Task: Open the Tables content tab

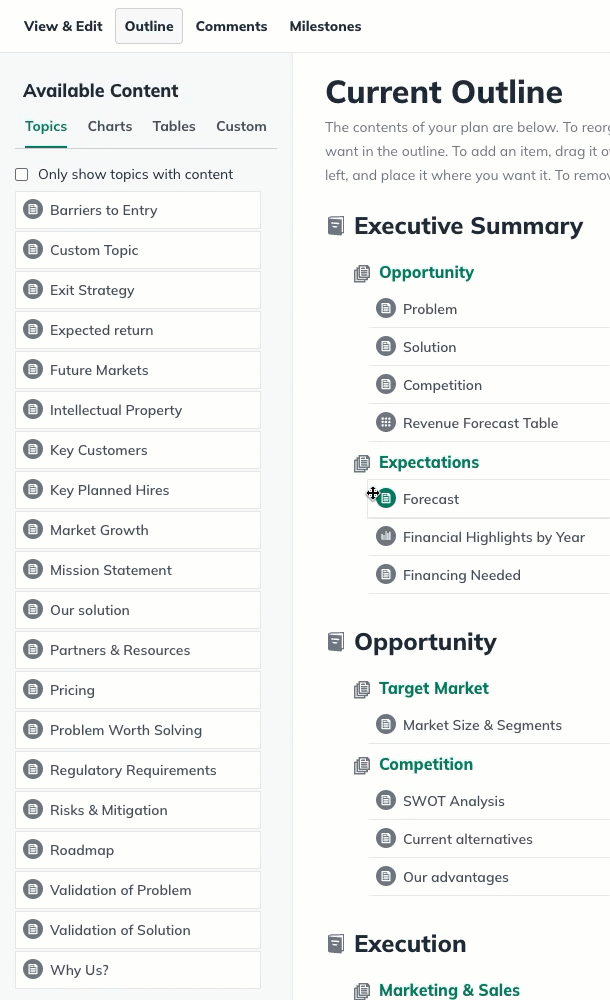Action: point(174,126)
